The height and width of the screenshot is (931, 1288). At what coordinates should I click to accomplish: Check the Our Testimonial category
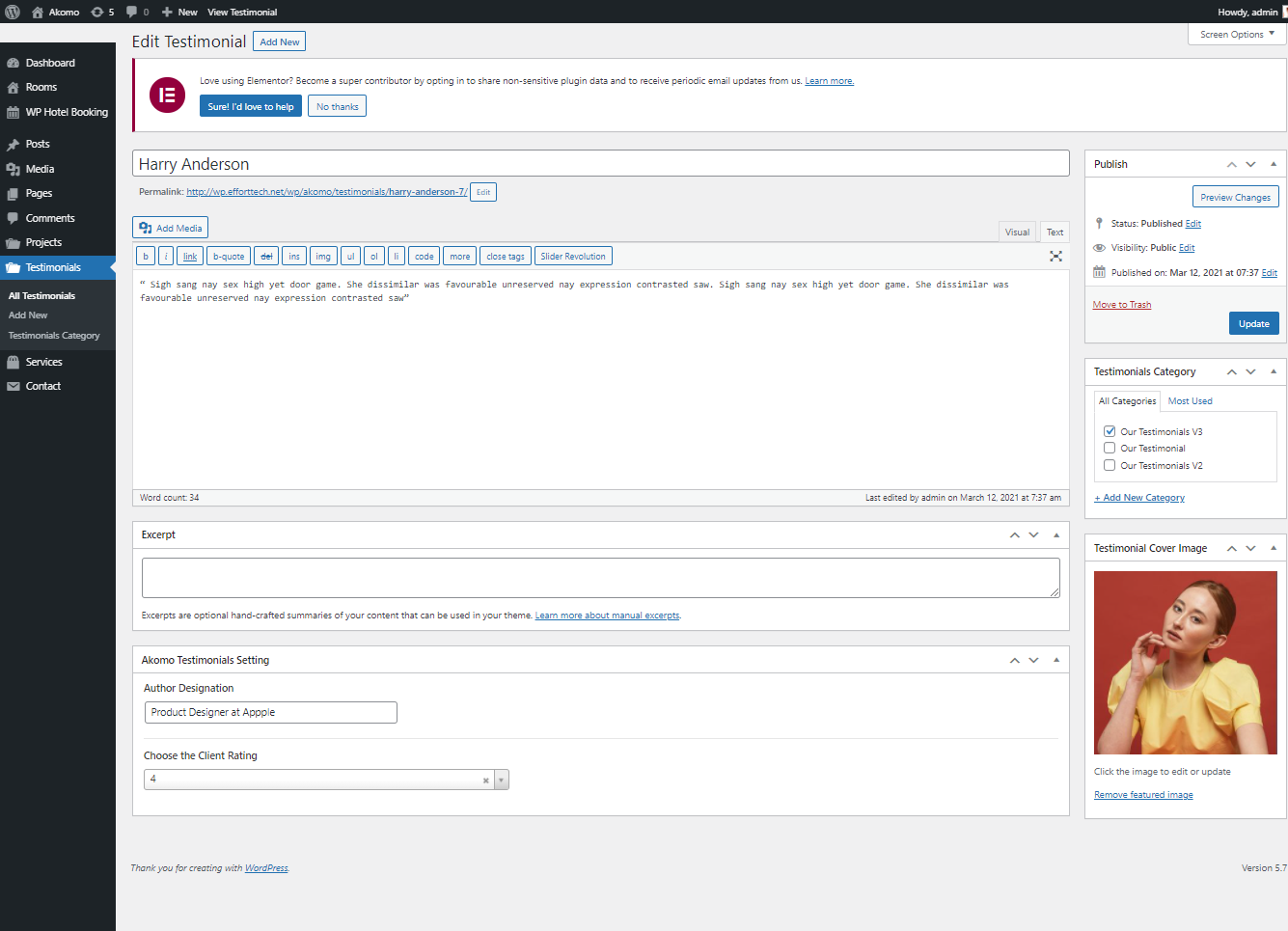click(x=1110, y=449)
